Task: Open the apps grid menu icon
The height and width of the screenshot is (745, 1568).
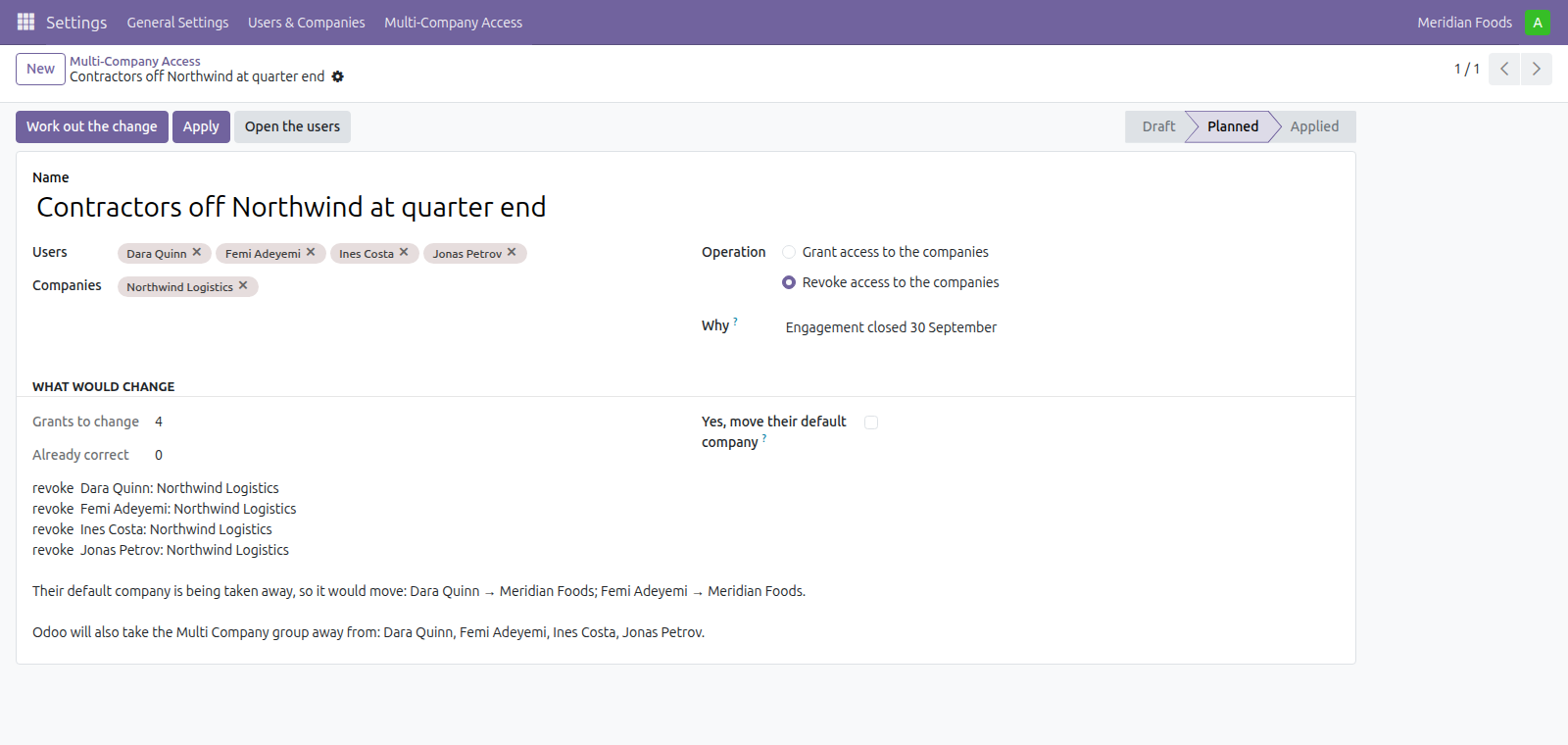Action: [x=25, y=22]
